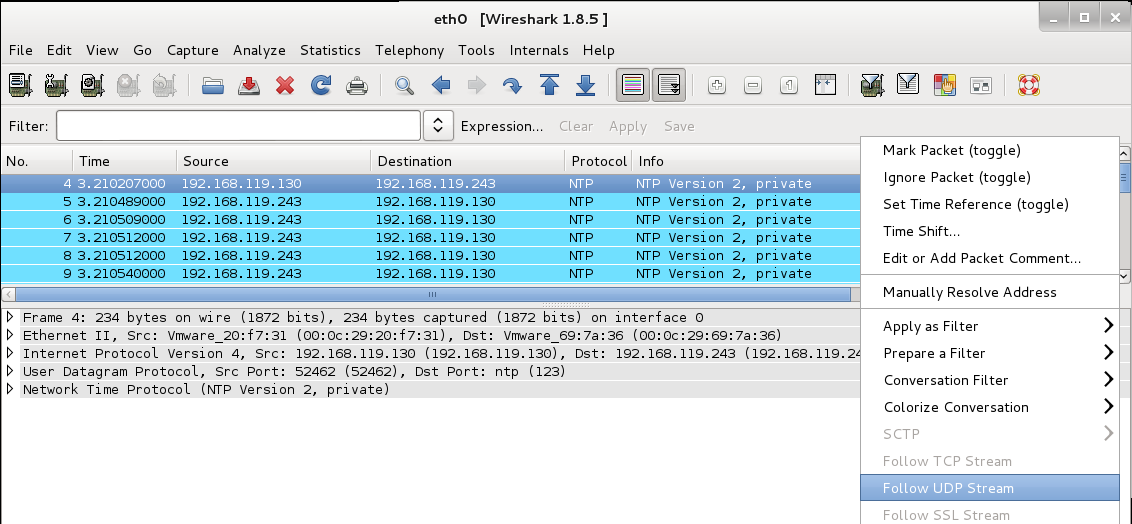The image size is (1132, 524).
Task: Click the Expression... button
Action: (x=501, y=126)
